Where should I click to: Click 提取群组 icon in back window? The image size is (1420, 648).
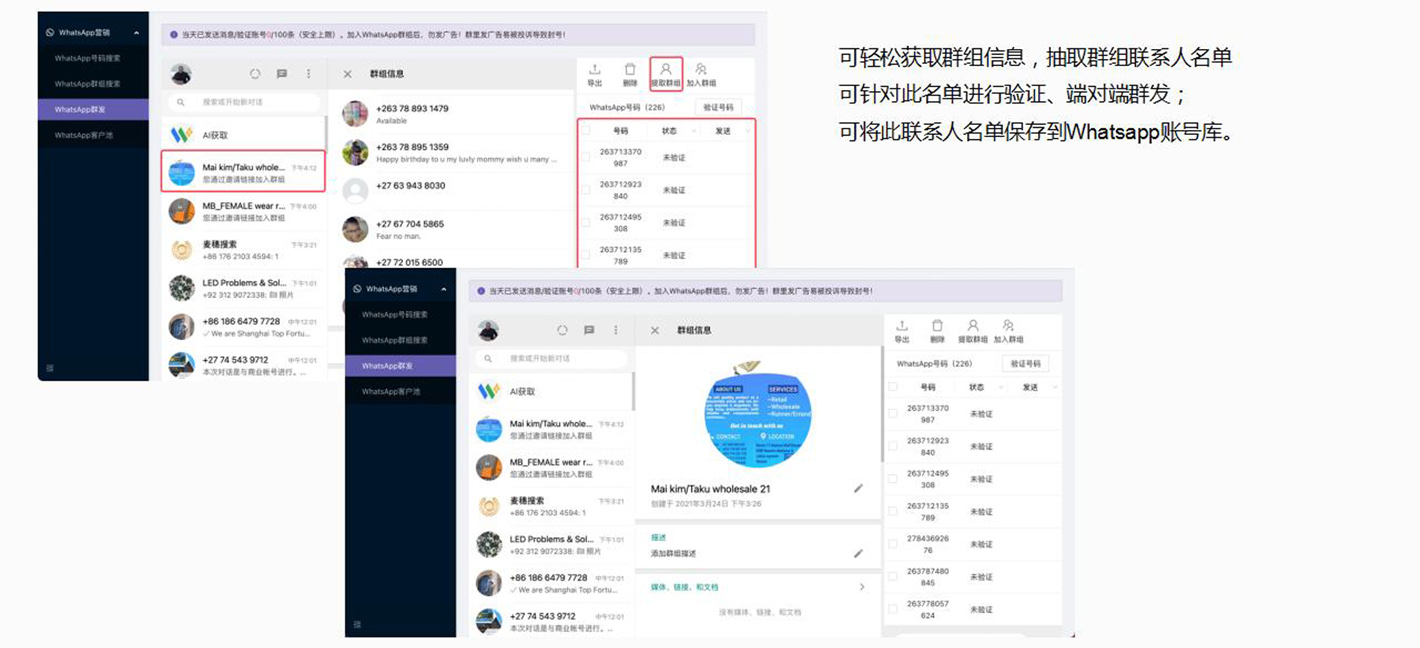coord(666,69)
